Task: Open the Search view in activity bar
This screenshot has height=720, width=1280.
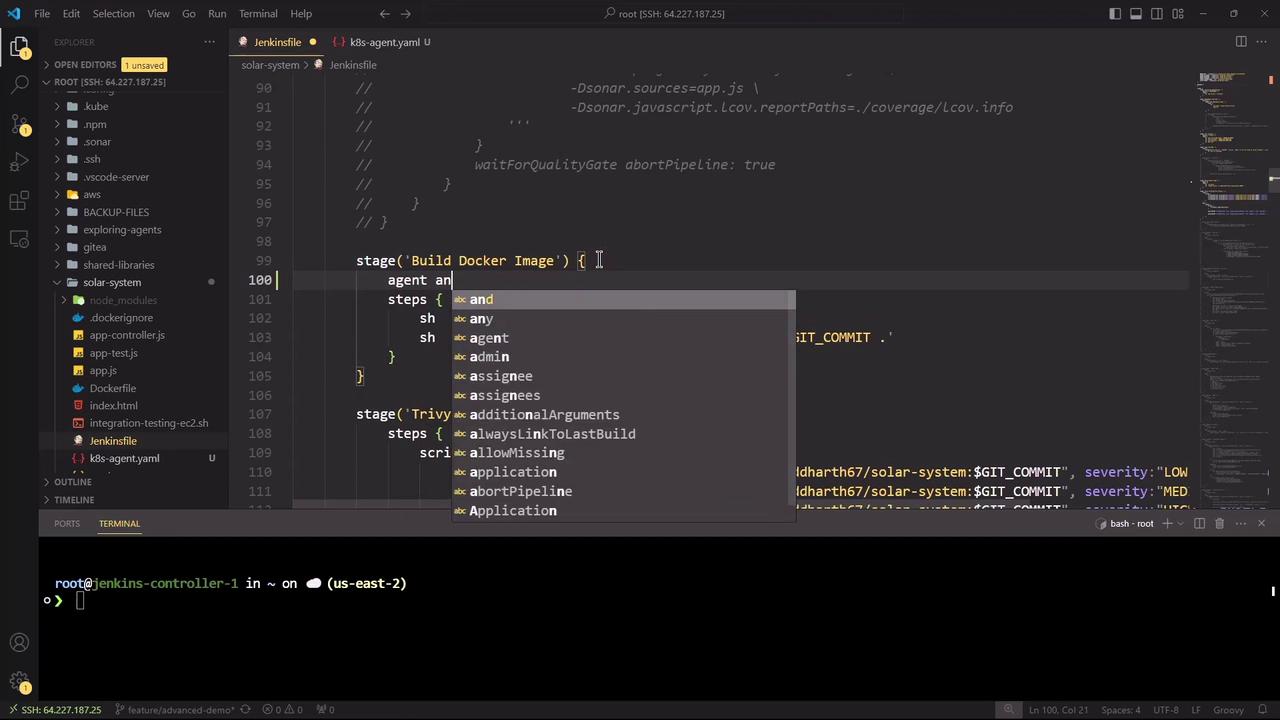Action: coord(19,85)
